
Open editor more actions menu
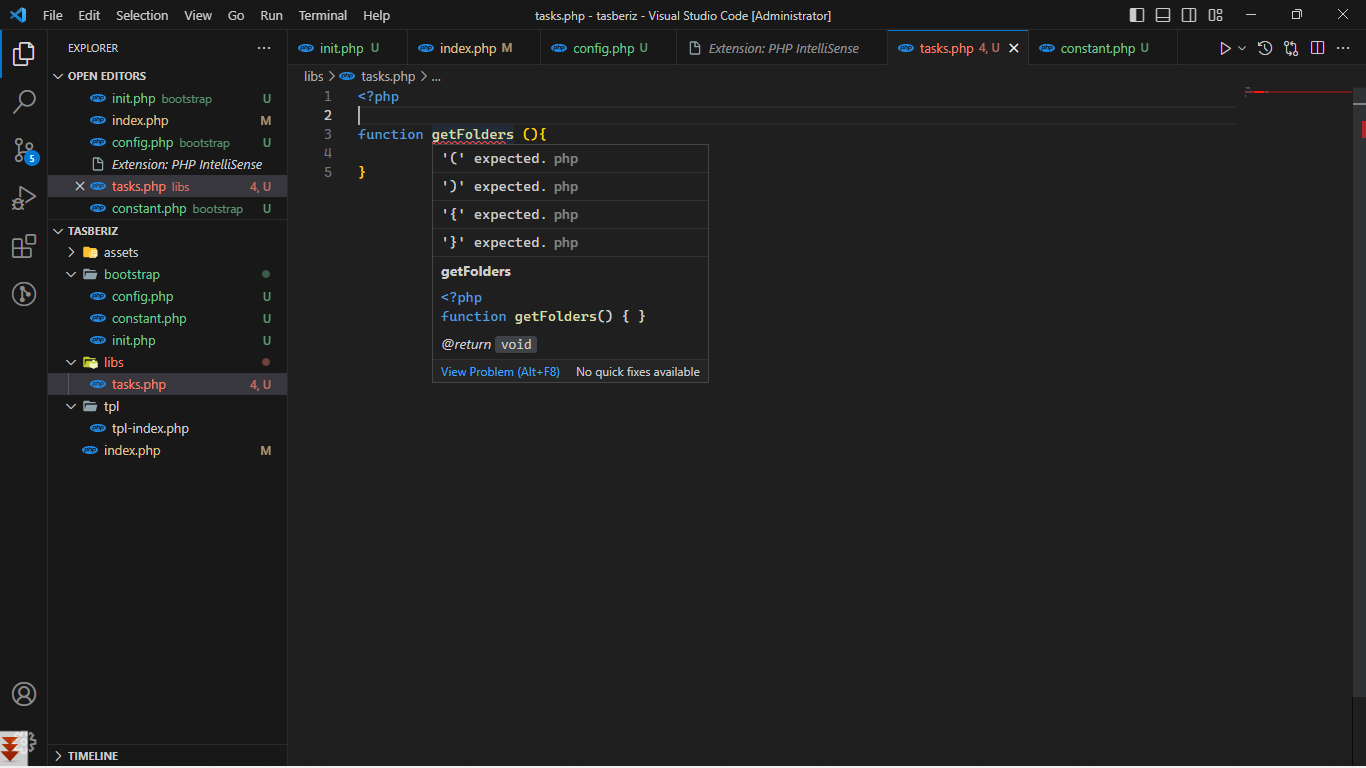[1345, 48]
